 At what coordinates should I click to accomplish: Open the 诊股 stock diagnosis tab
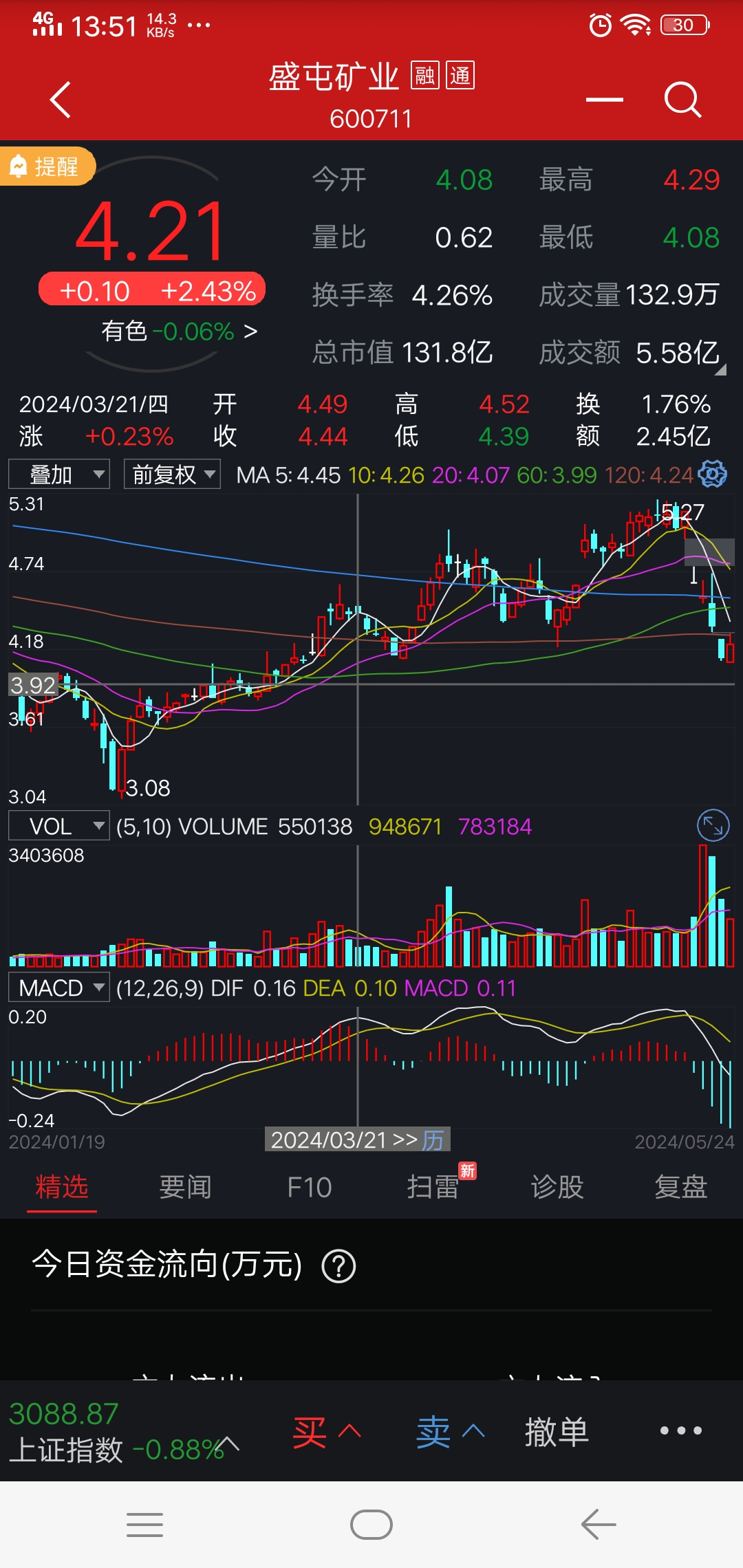point(557,1187)
